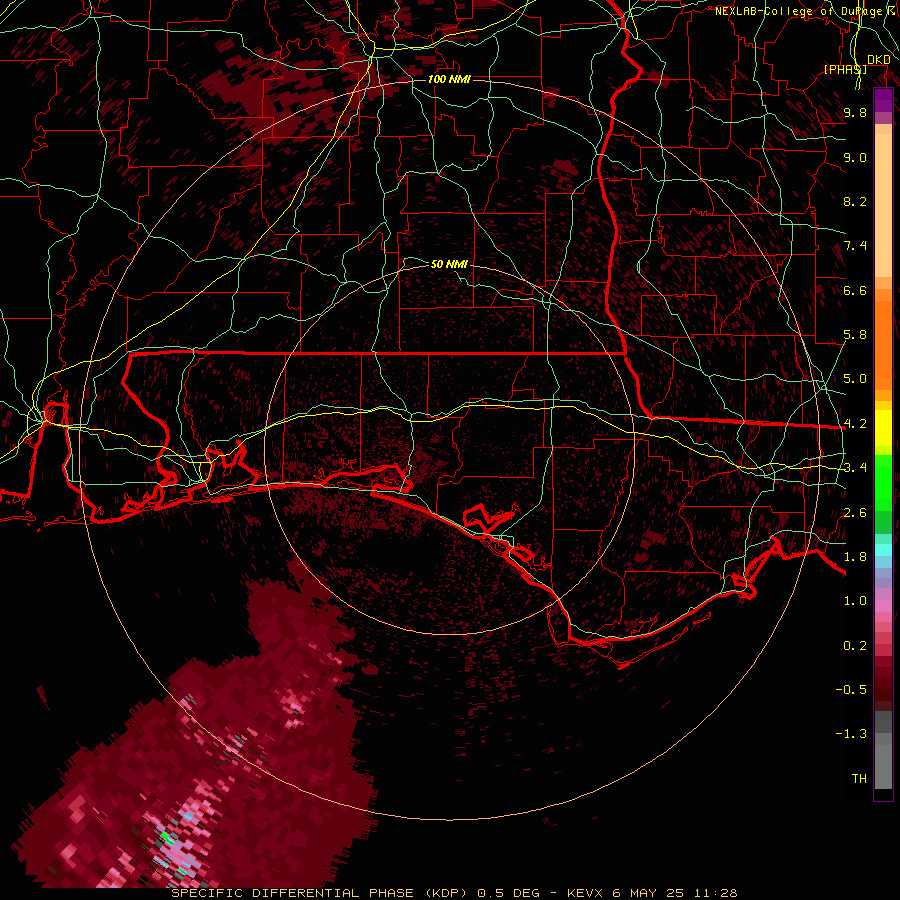Click the DKD label above the color scale
Viewport: 900px width, 900px height.
click(878, 60)
